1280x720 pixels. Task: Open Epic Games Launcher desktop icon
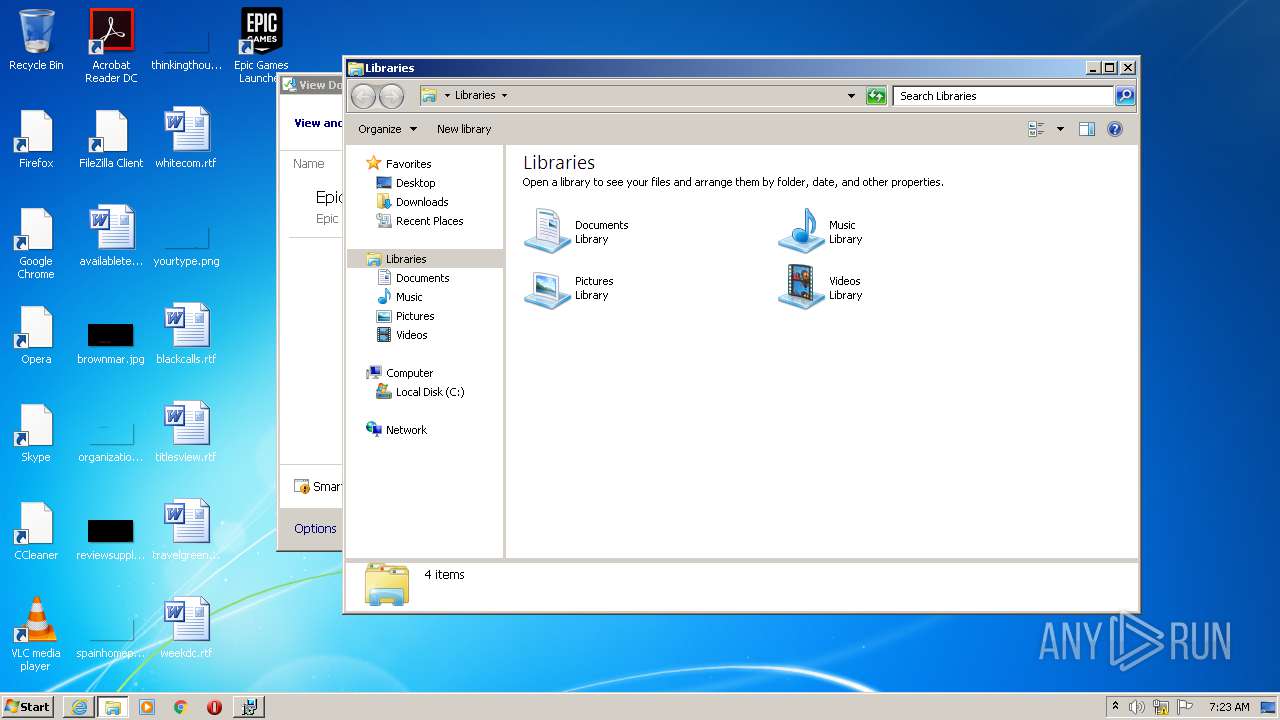point(261,46)
